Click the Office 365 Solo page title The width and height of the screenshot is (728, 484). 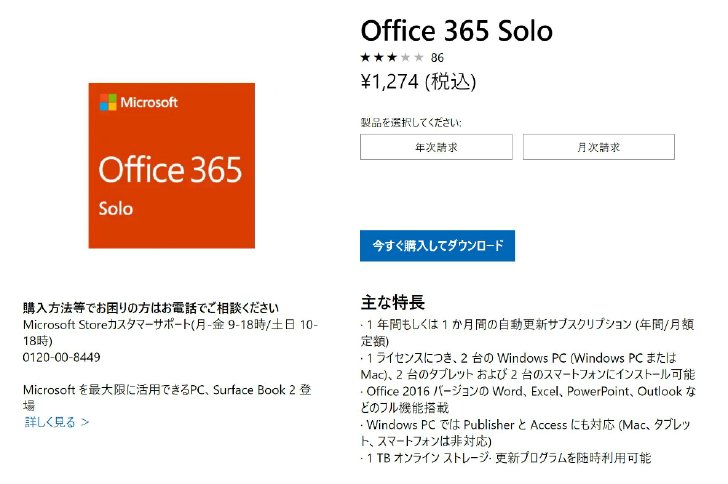point(456,31)
